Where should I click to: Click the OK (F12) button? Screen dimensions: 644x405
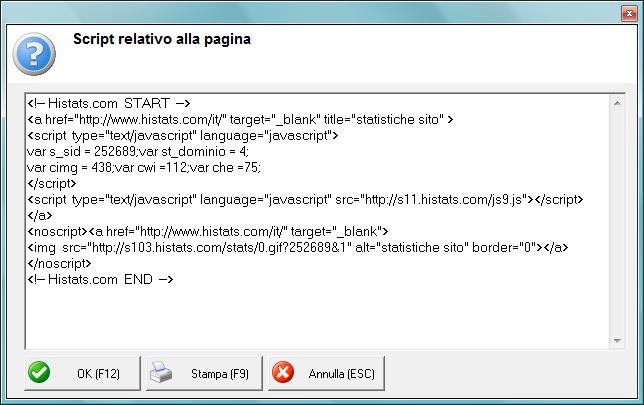(82, 373)
